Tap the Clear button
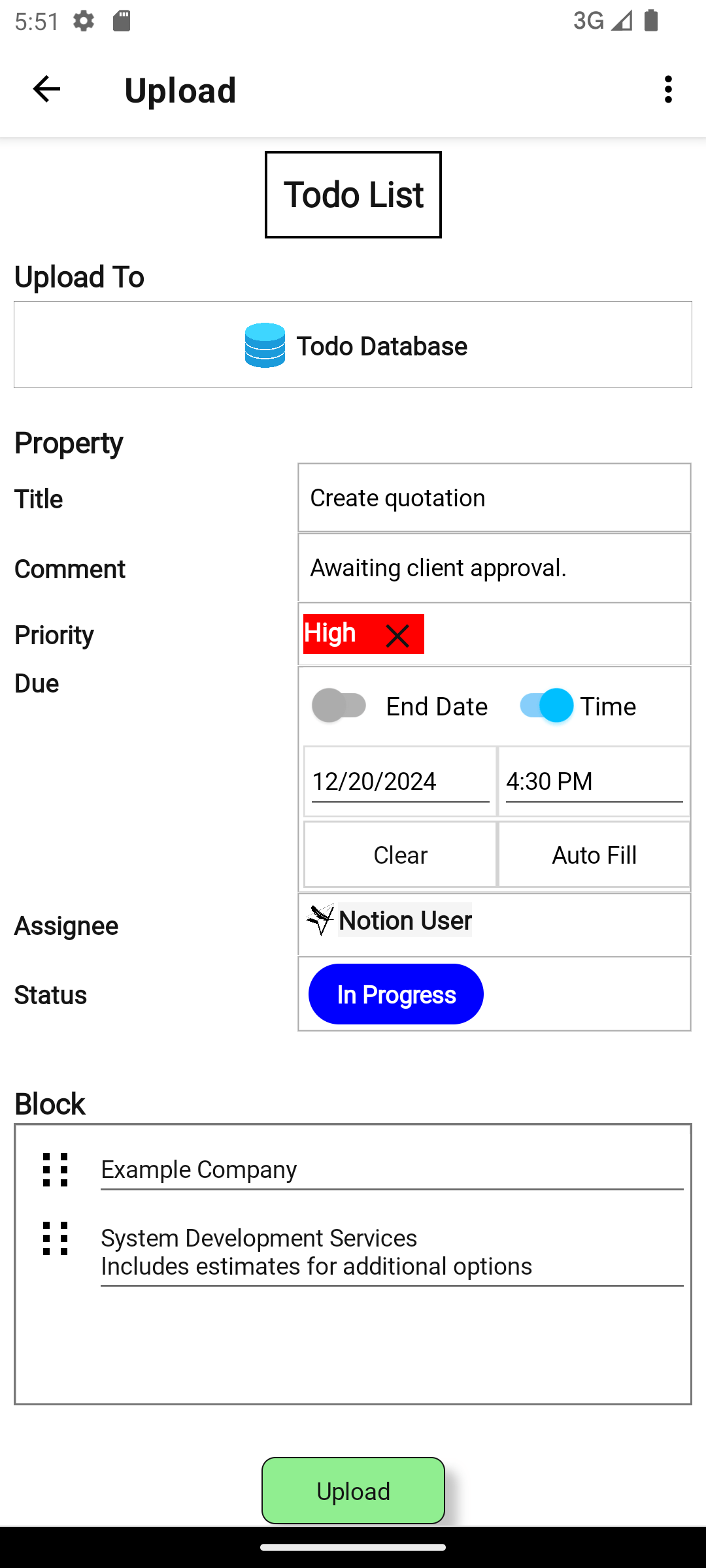Viewport: 706px width, 1568px height. (x=400, y=855)
